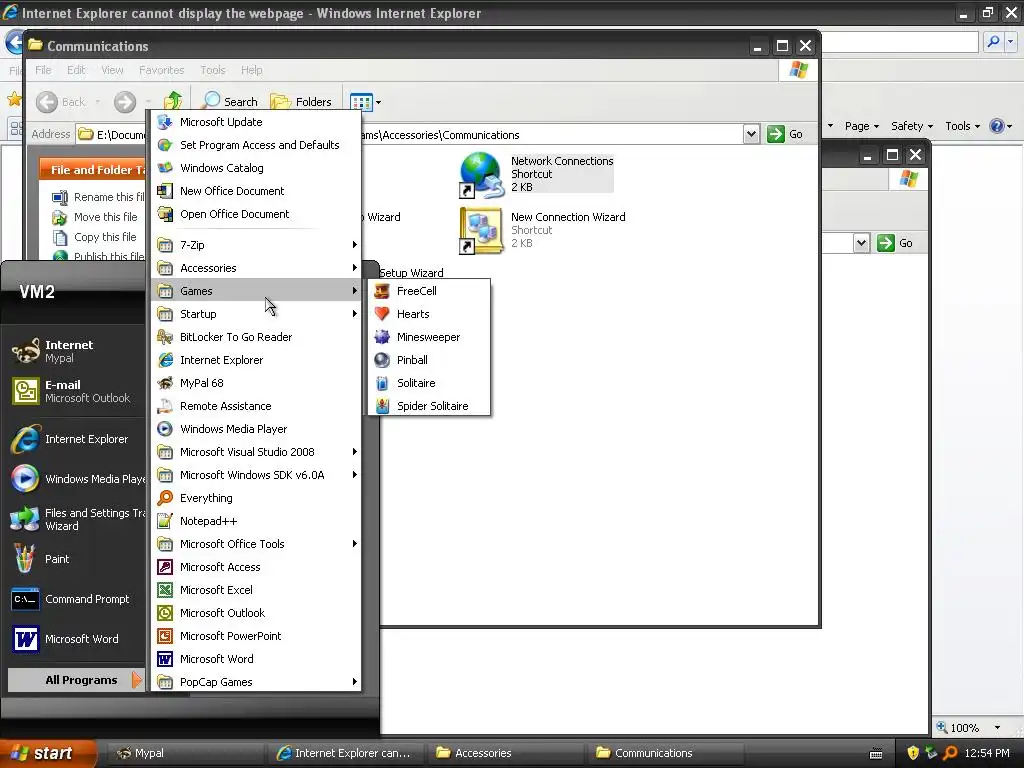Switch to Mypal taskbar button

pos(184,753)
